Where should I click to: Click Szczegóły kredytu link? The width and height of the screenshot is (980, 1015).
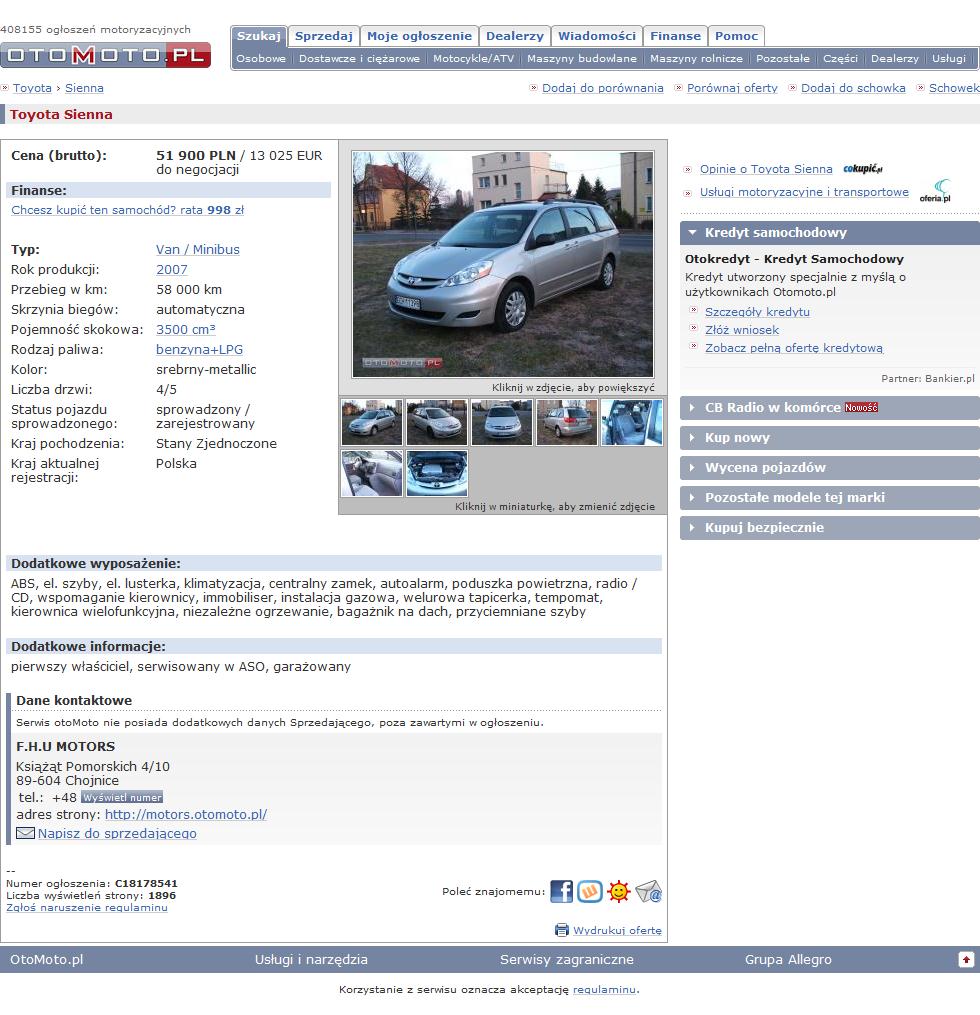(x=757, y=312)
